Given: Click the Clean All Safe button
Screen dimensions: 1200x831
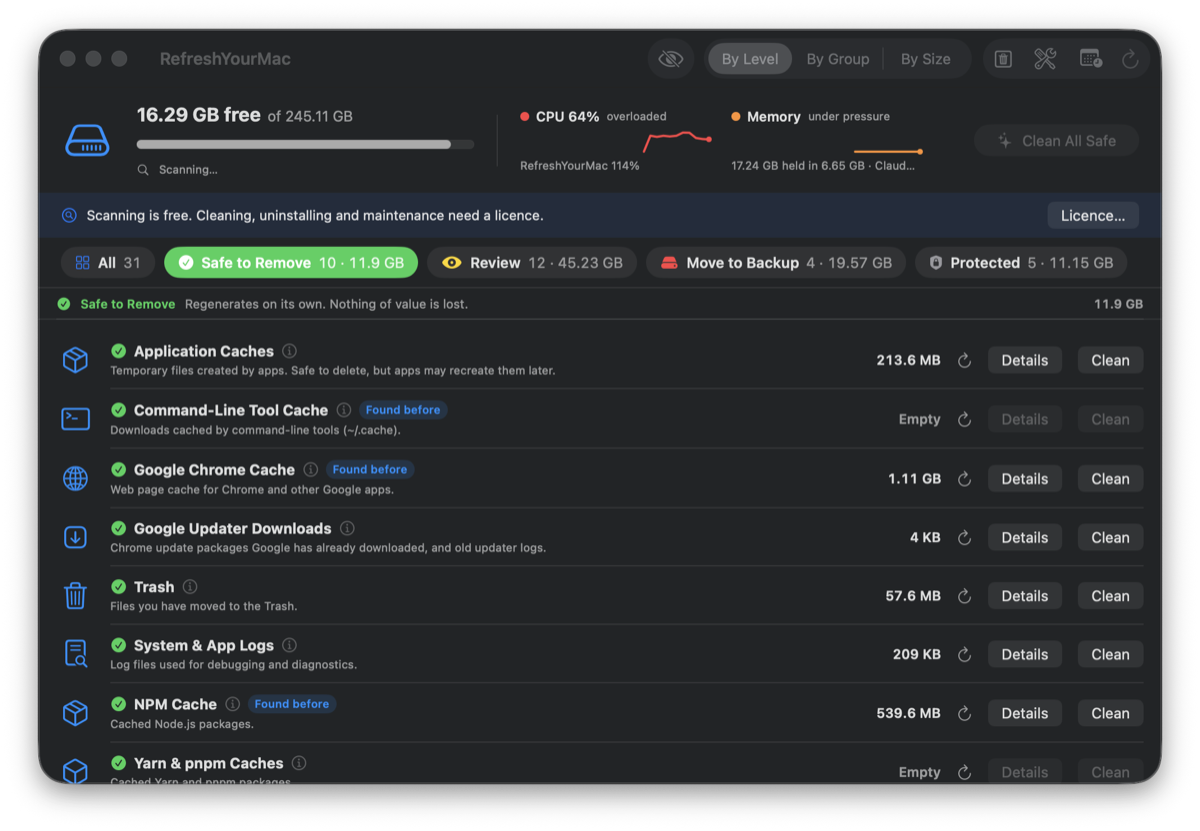Looking at the screenshot, I should pos(1057,141).
